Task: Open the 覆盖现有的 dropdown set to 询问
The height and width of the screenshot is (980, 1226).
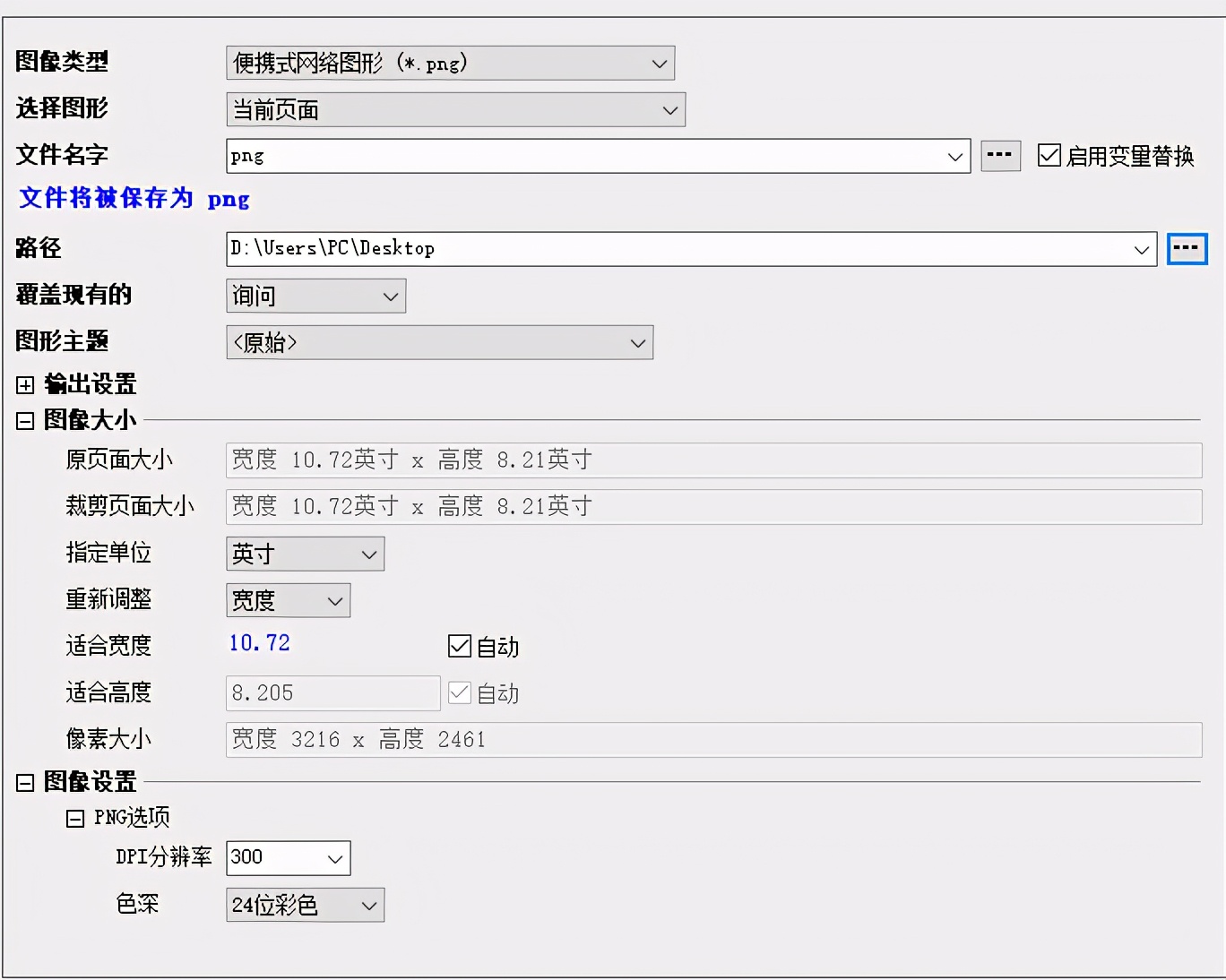Action: coord(315,297)
